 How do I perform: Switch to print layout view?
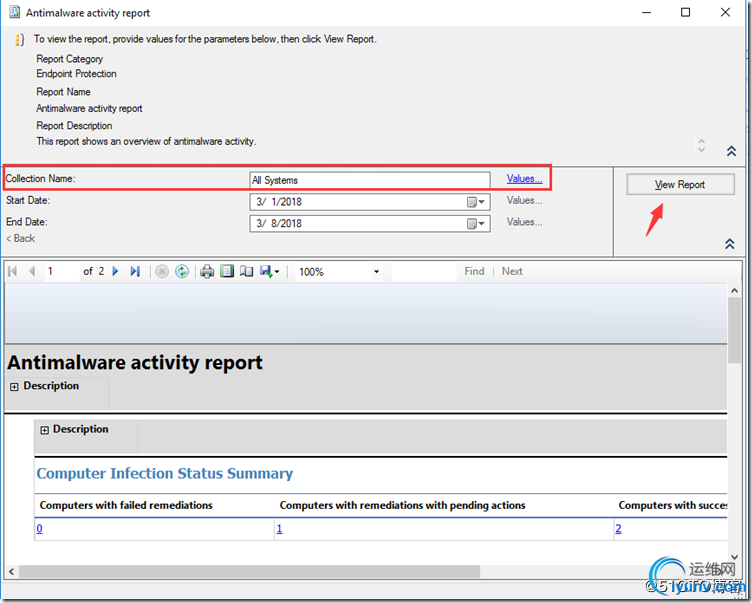point(227,272)
